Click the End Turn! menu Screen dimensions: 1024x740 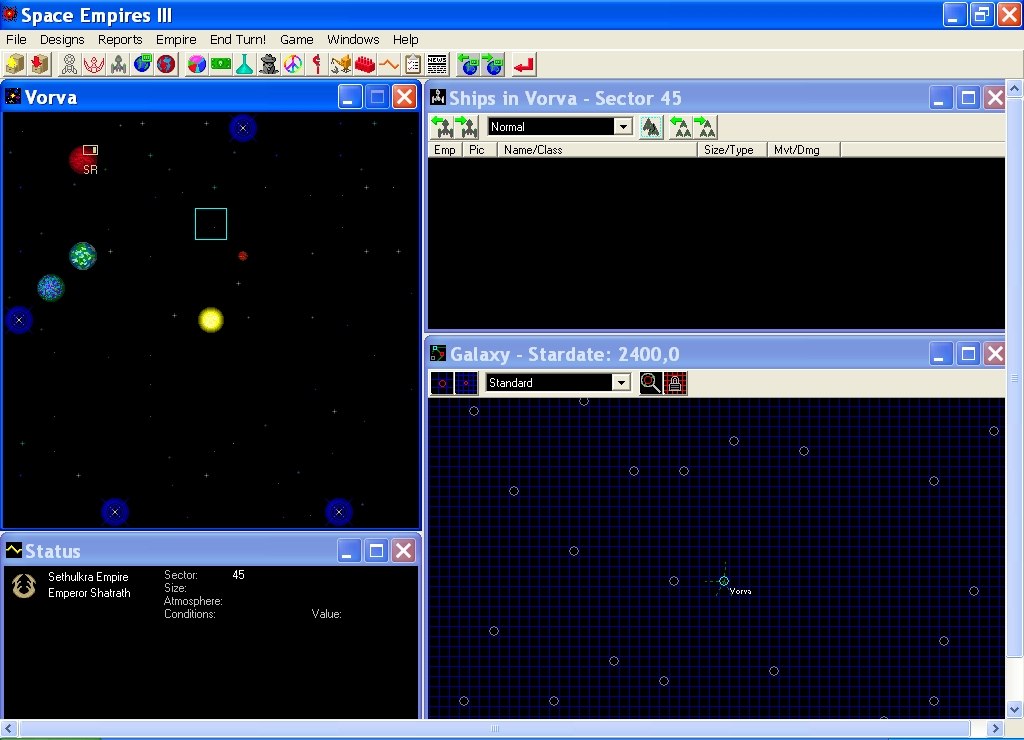click(238, 39)
